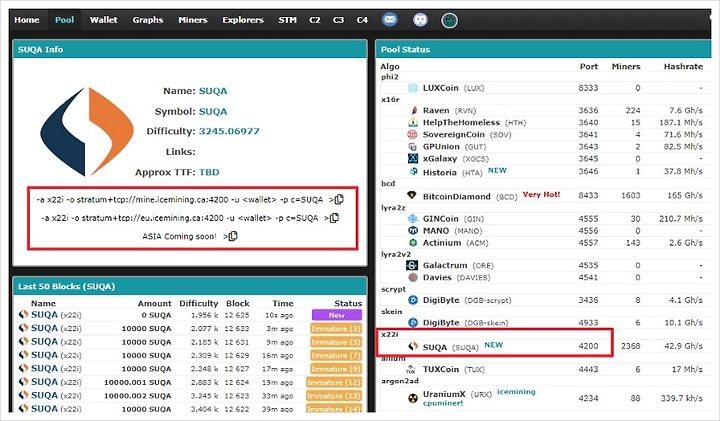Click the xGalaxy coin icon
This screenshot has width=720, height=421.
413,158
